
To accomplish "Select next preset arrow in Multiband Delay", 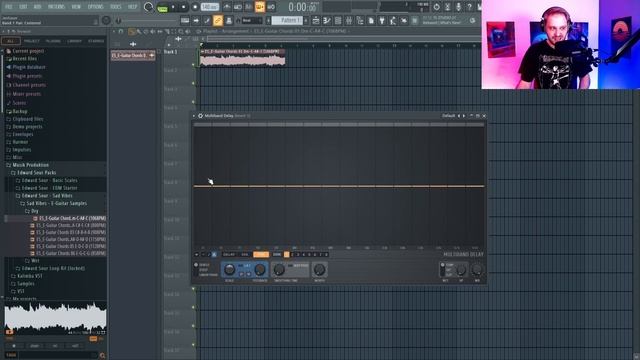I will click(464, 116).
